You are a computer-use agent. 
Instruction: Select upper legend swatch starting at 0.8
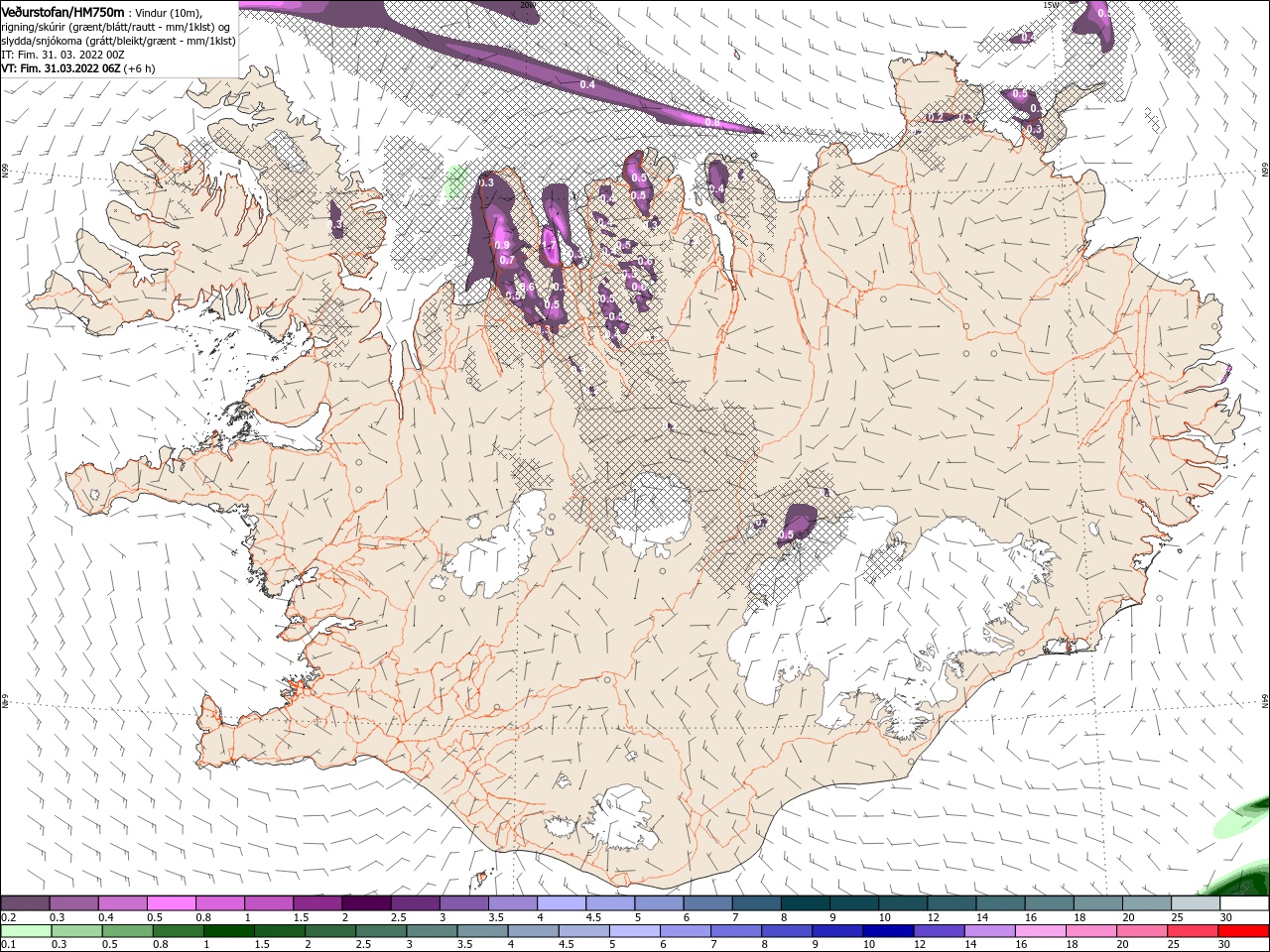pos(220,903)
